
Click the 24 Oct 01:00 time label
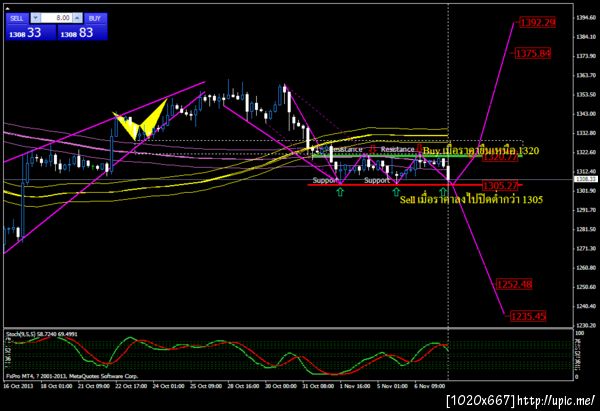pos(168,386)
